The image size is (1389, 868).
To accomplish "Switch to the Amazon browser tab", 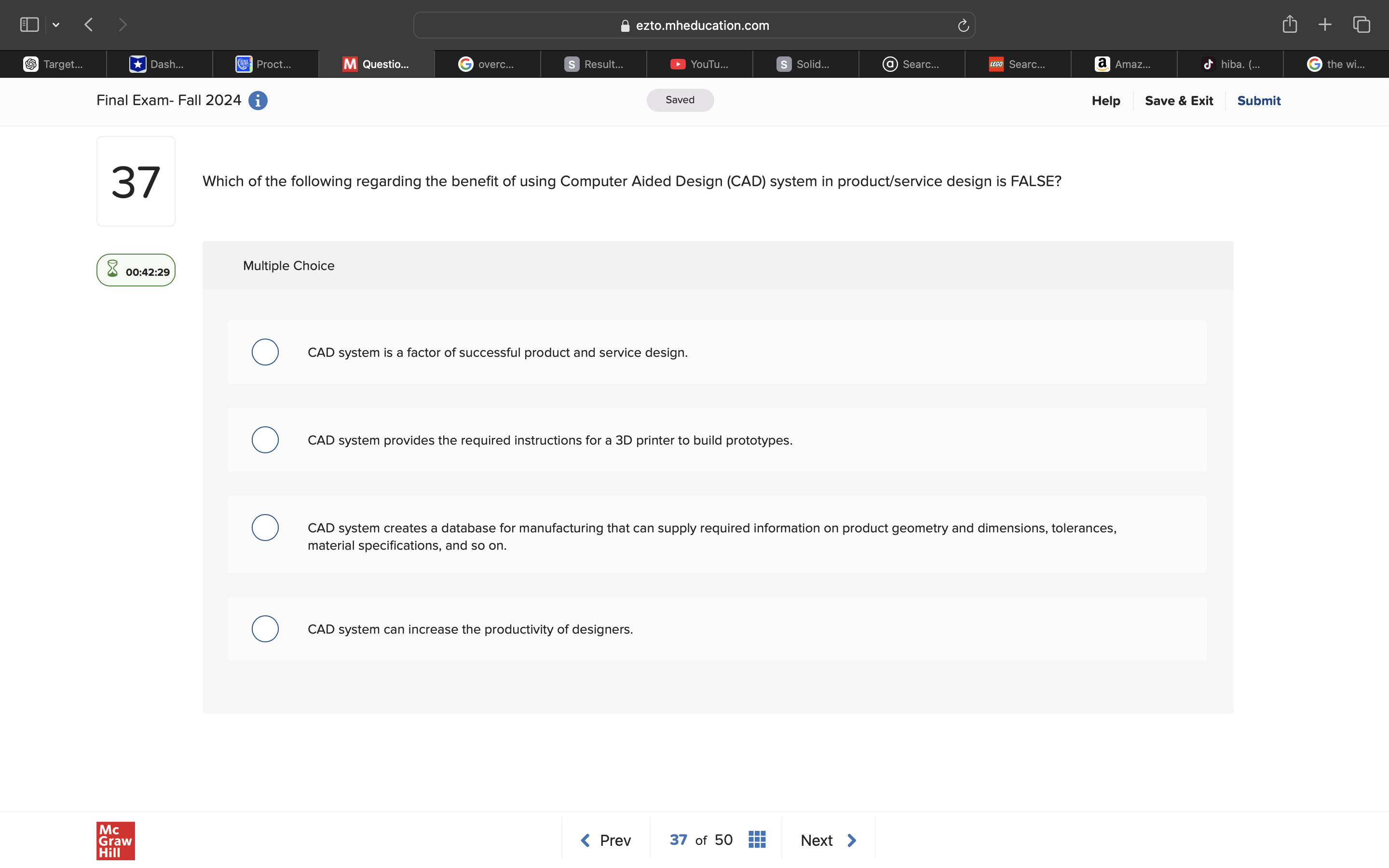I will coord(1123,64).
